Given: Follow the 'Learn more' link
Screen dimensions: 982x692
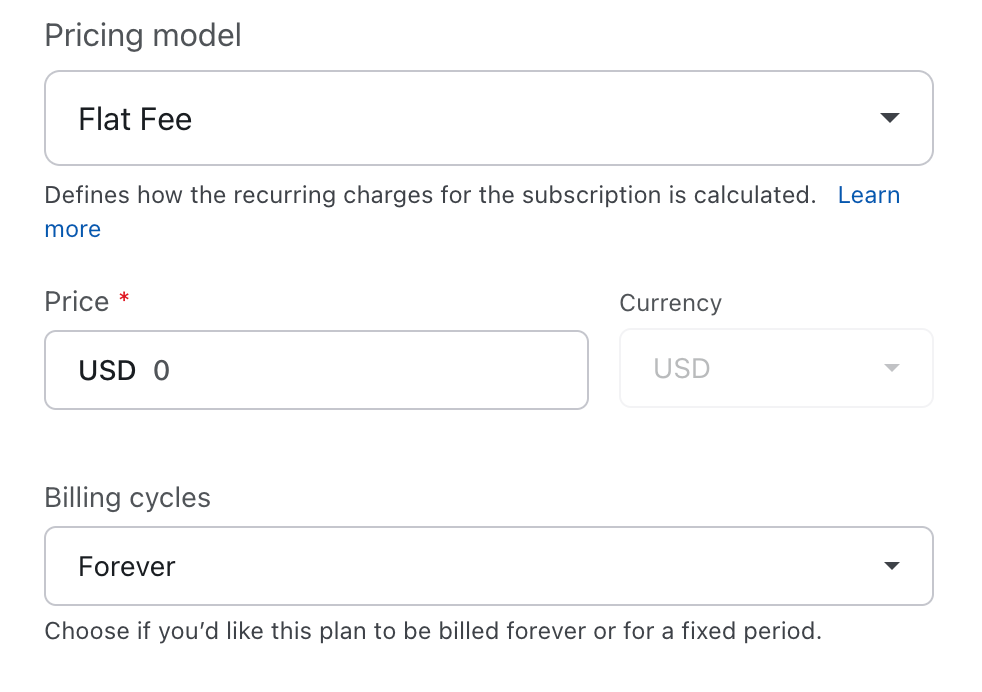Looking at the screenshot, I should coord(868,195).
